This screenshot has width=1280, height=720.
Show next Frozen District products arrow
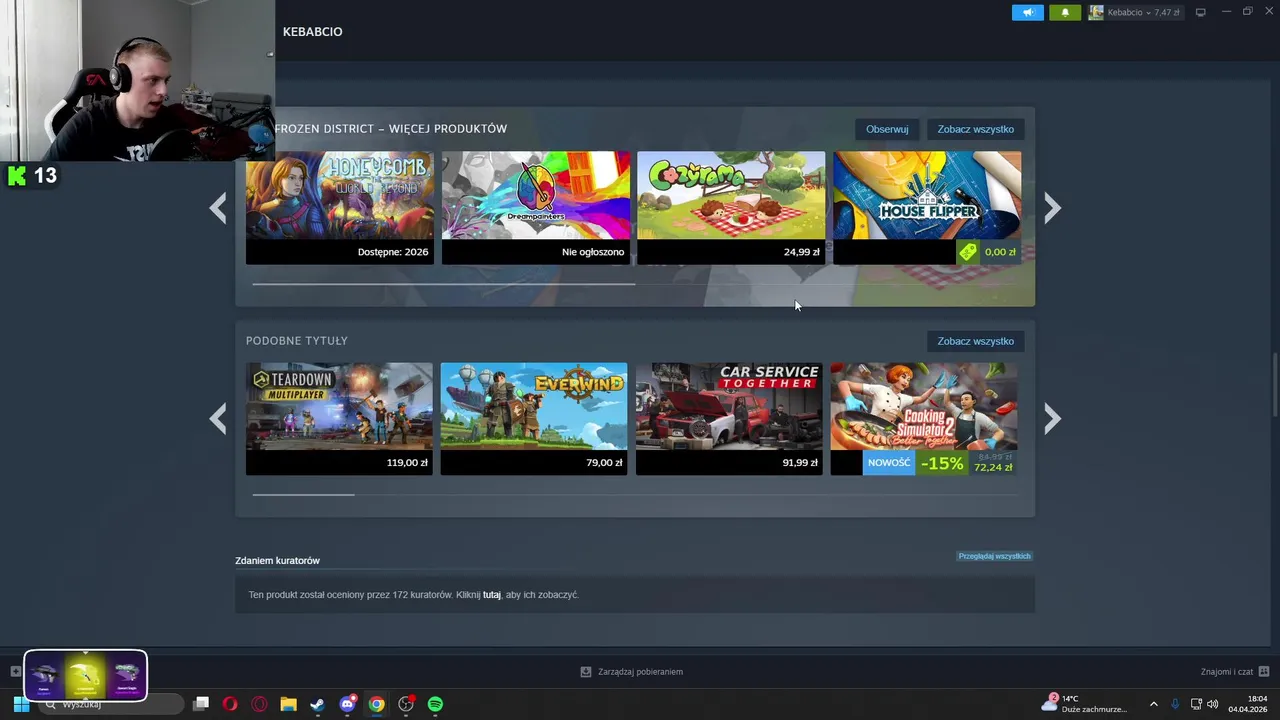[x=1052, y=208]
